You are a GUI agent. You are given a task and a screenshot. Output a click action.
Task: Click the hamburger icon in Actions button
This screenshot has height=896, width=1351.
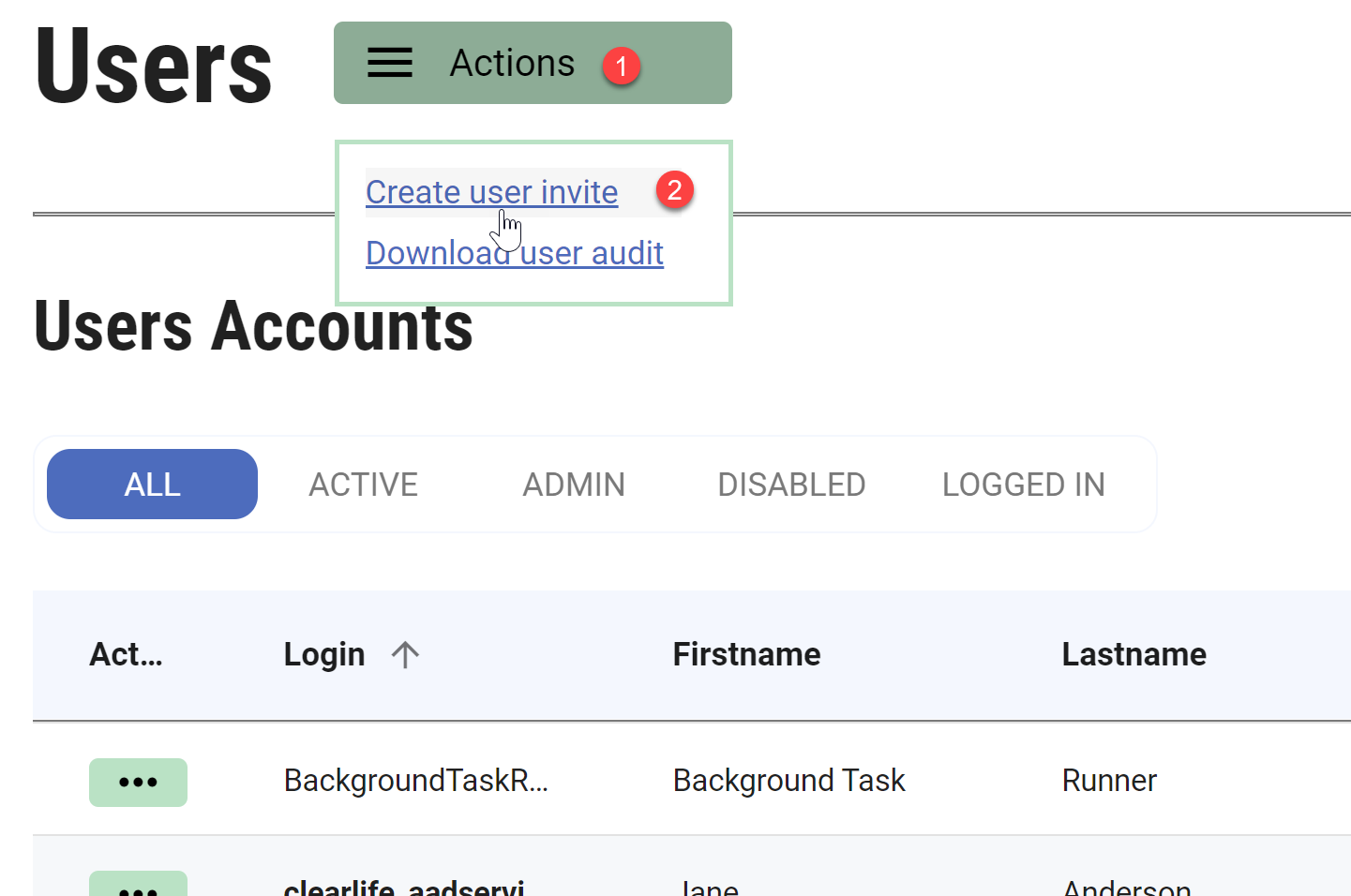point(389,63)
